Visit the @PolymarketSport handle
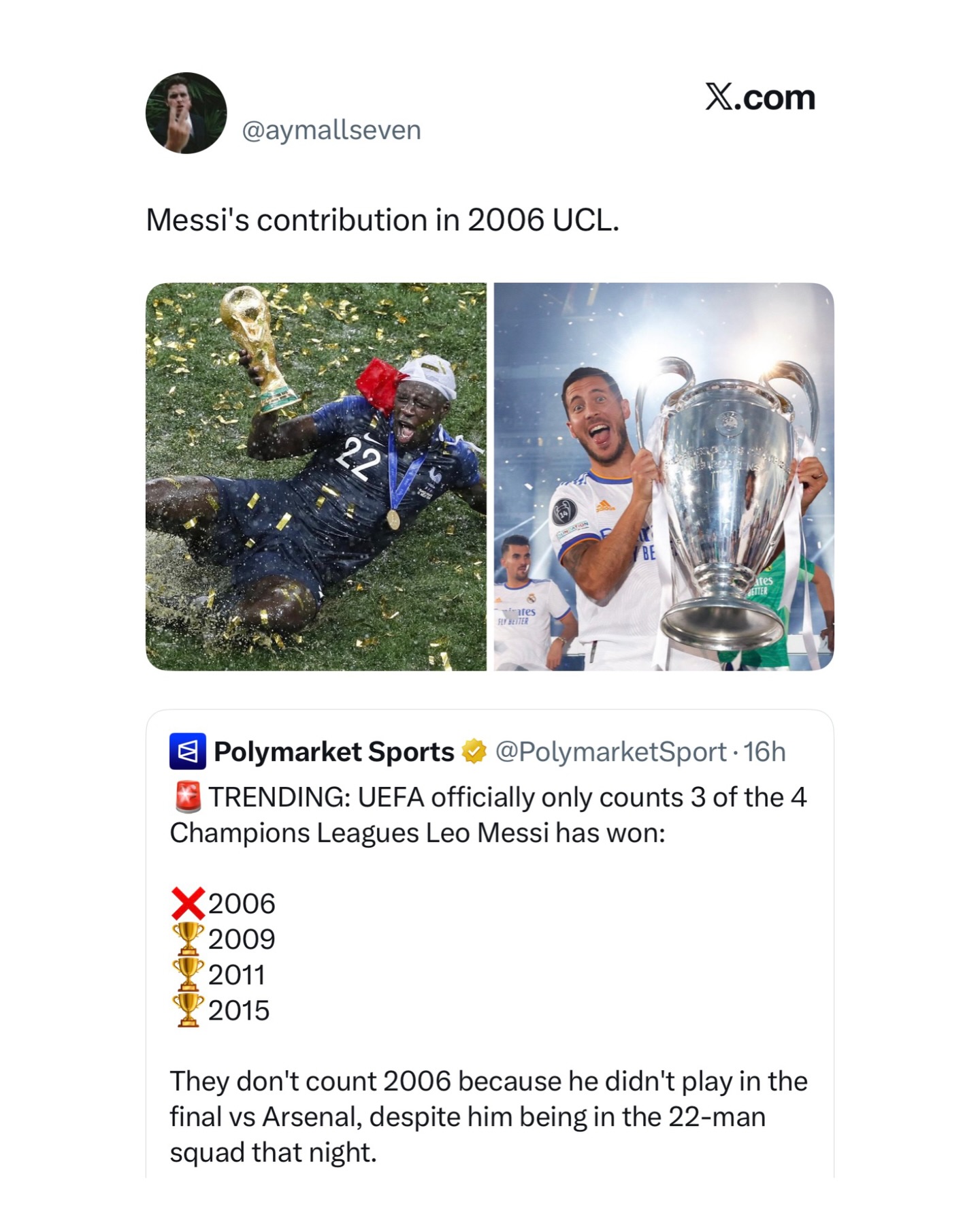The height and width of the screenshot is (1226, 980). (x=610, y=752)
